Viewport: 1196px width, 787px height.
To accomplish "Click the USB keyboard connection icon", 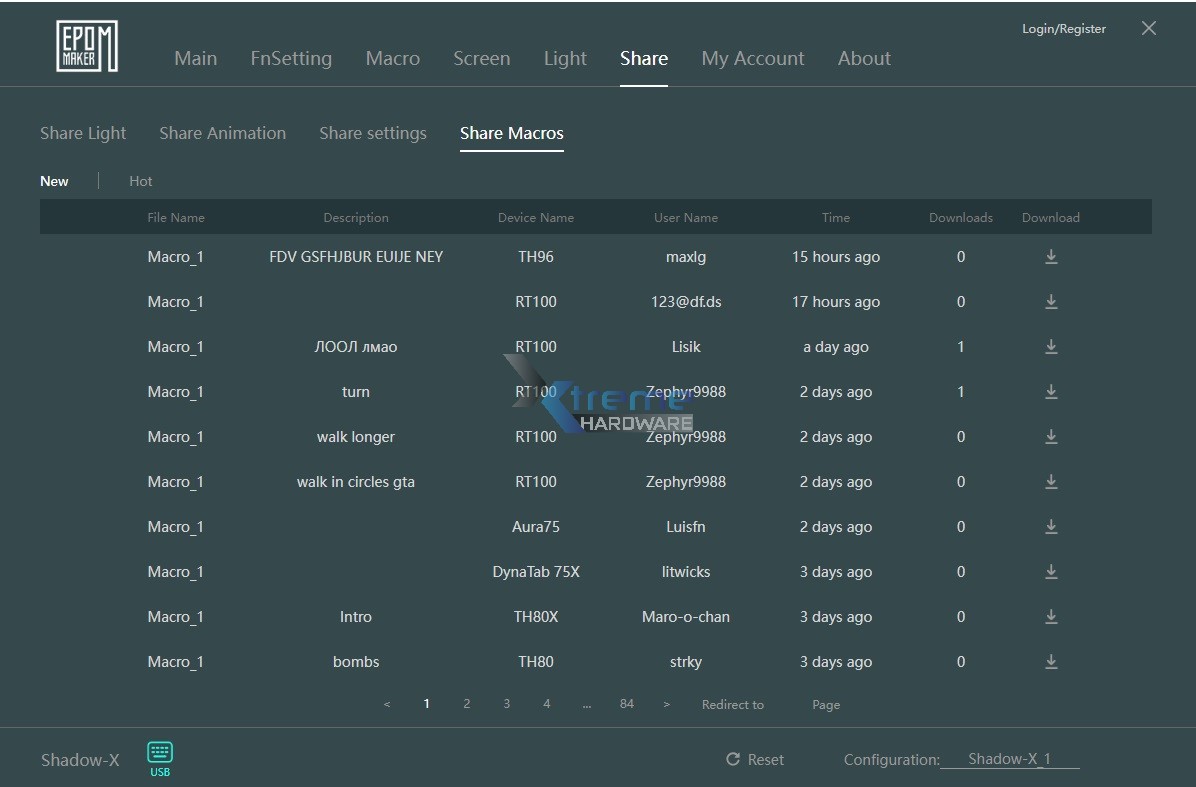I will pyautogui.click(x=160, y=757).
